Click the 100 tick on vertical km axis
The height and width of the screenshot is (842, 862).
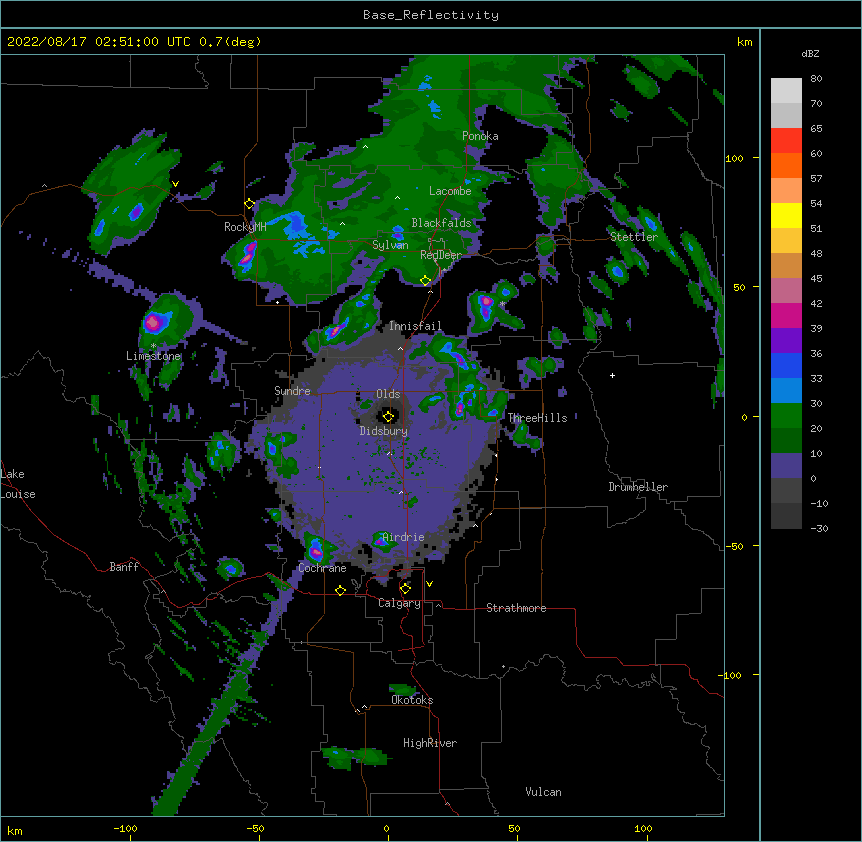coord(734,158)
